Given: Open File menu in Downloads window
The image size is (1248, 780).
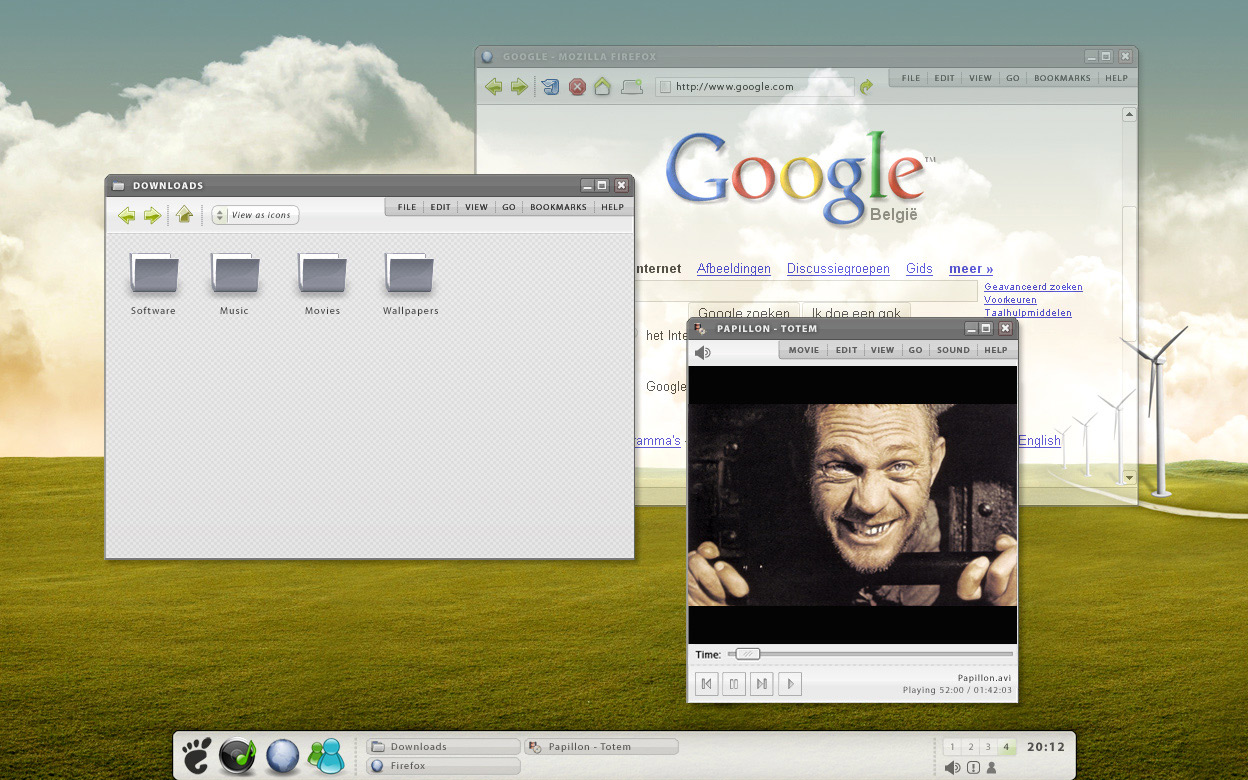Looking at the screenshot, I should tap(407, 207).
